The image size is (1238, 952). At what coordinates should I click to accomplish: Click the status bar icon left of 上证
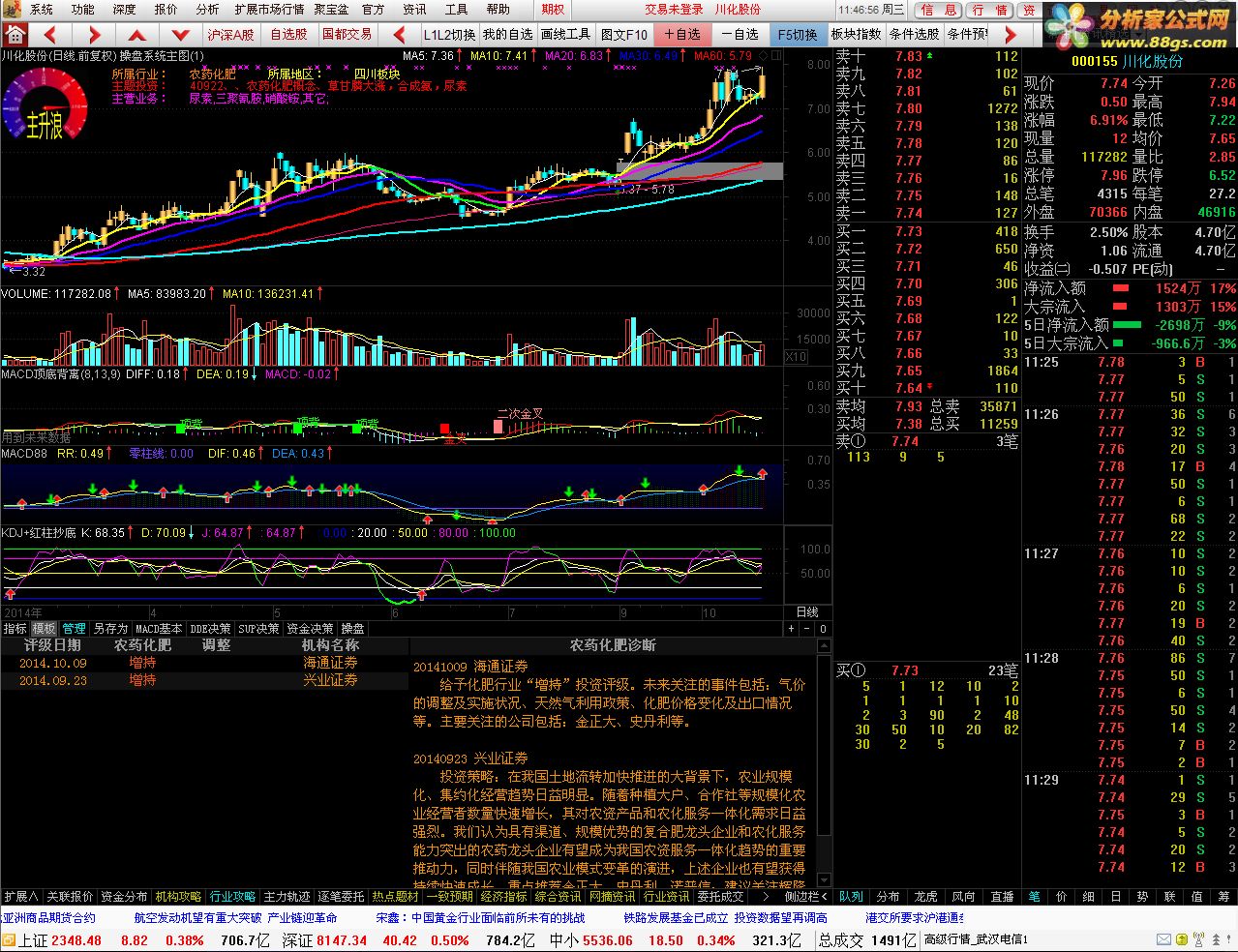pyautogui.click(x=9, y=940)
